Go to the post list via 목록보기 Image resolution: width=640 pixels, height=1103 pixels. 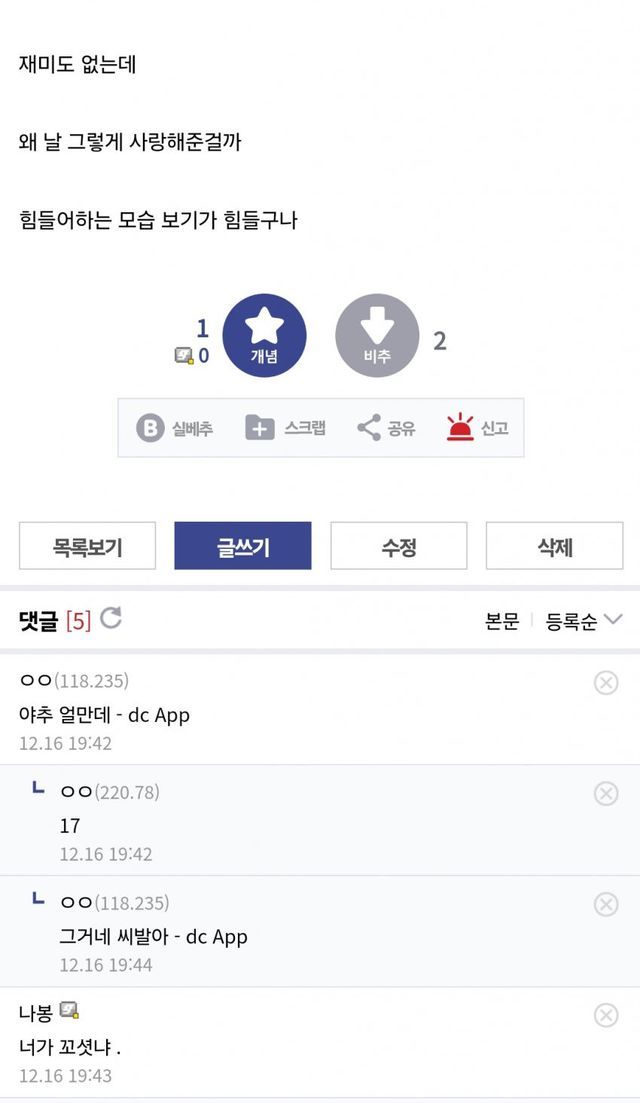88,546
